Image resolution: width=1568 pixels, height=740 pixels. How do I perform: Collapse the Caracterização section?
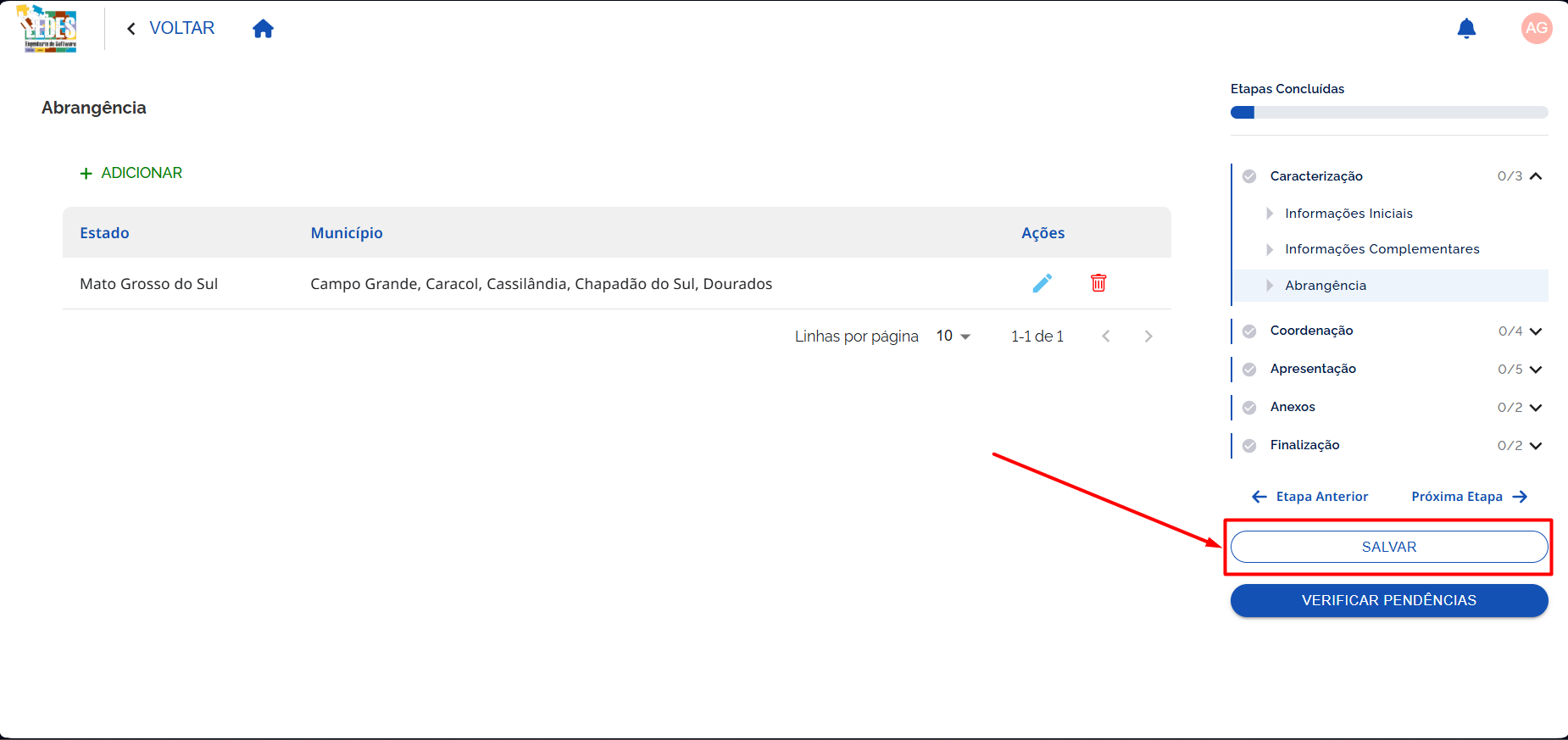[x=1536, y=176]
